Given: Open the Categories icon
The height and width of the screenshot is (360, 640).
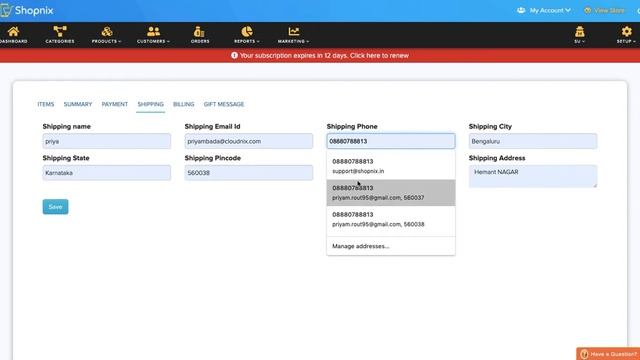Looking at the screenshot, I should coord(60,31).
